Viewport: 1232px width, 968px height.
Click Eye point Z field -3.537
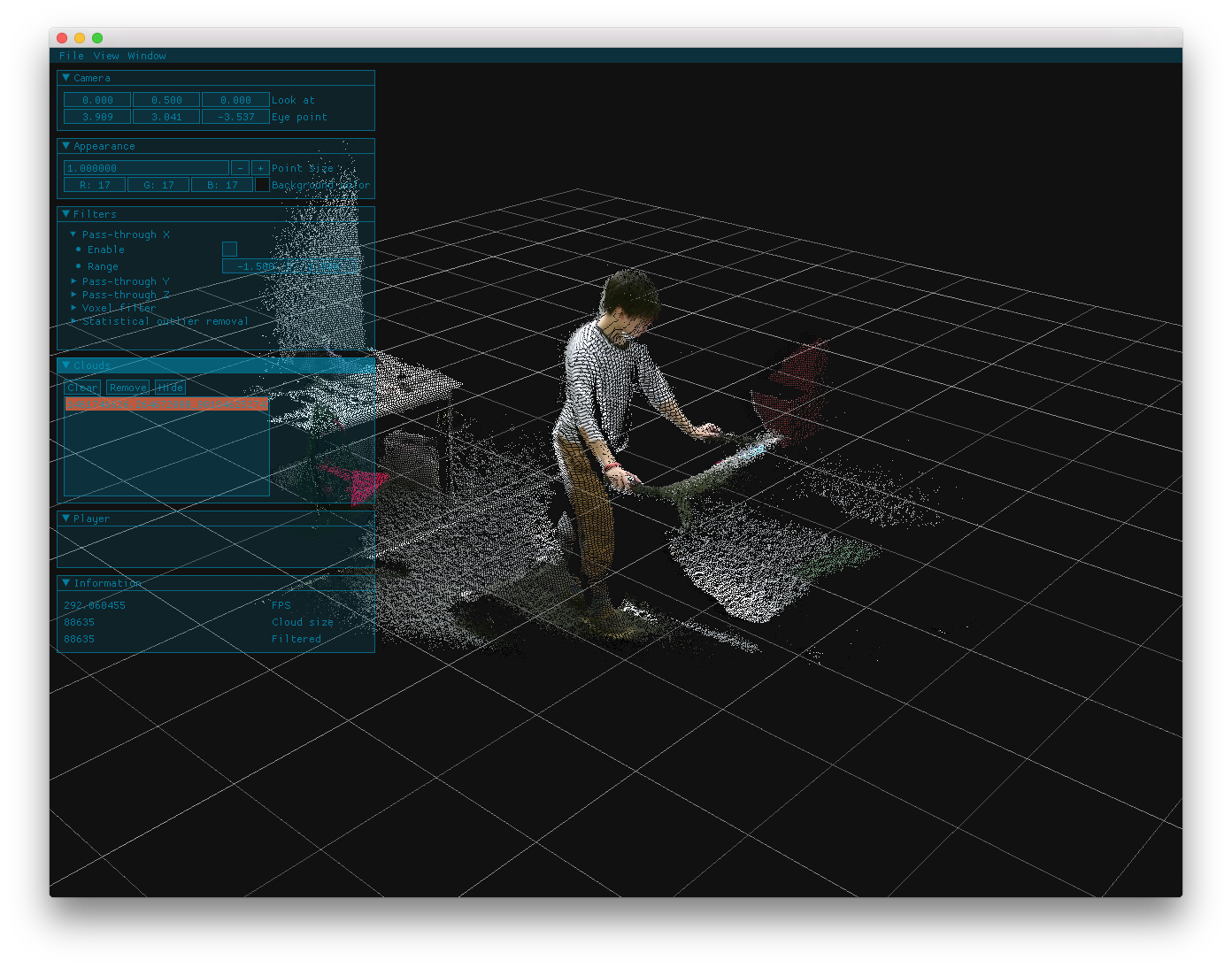pos(235,117)
